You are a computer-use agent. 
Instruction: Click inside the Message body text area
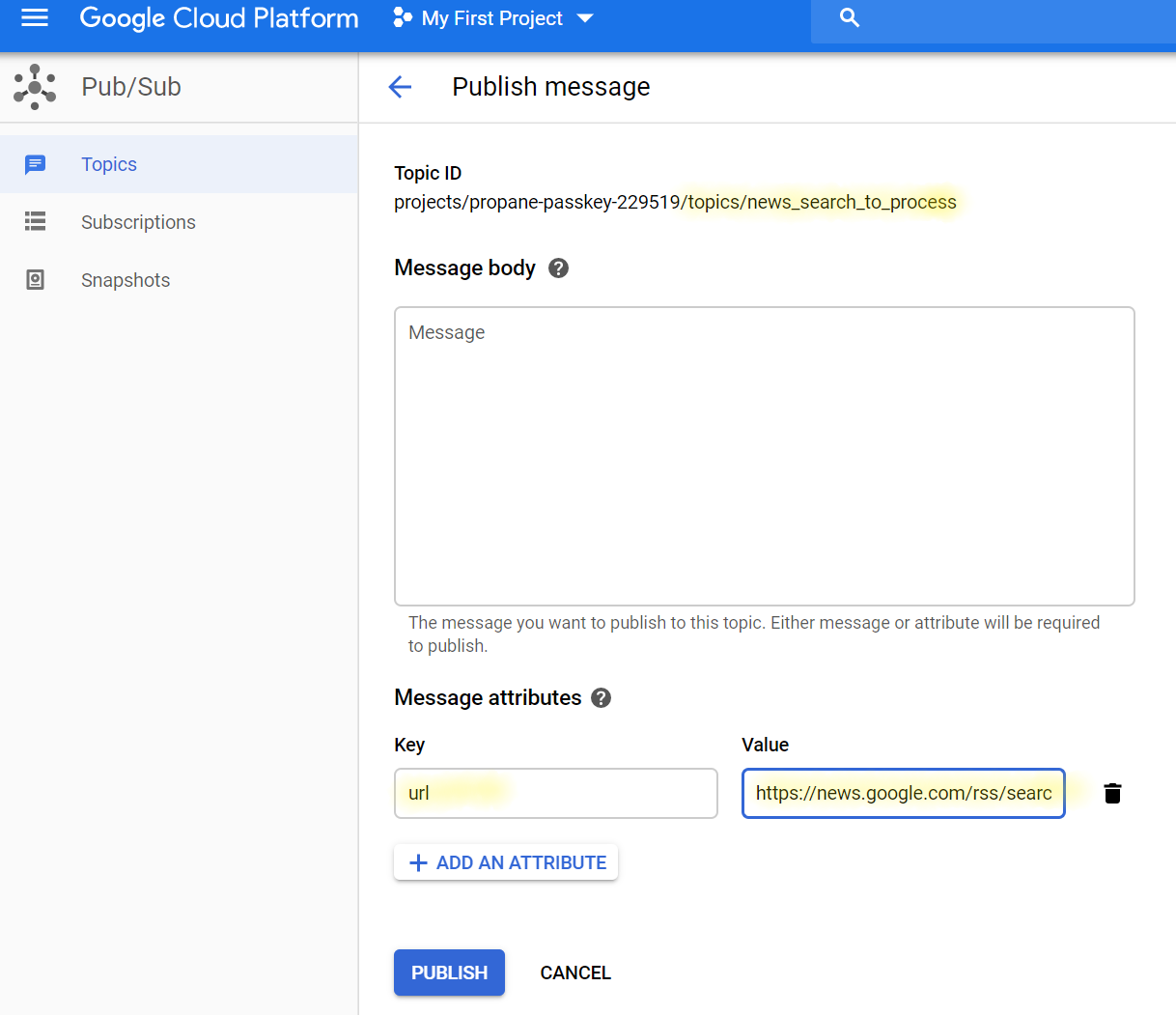pos(765,456)
